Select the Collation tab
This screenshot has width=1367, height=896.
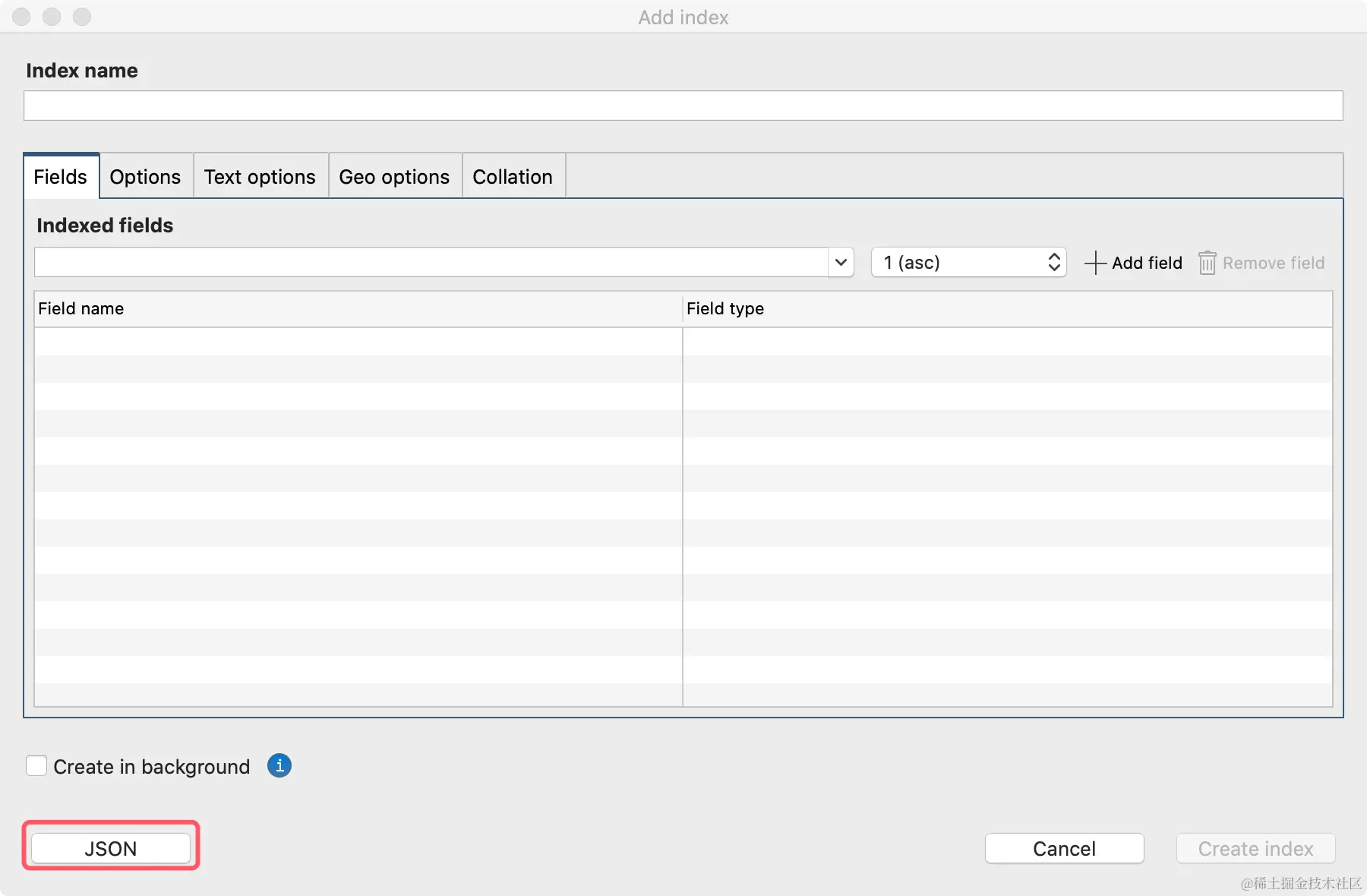[513, 177]
